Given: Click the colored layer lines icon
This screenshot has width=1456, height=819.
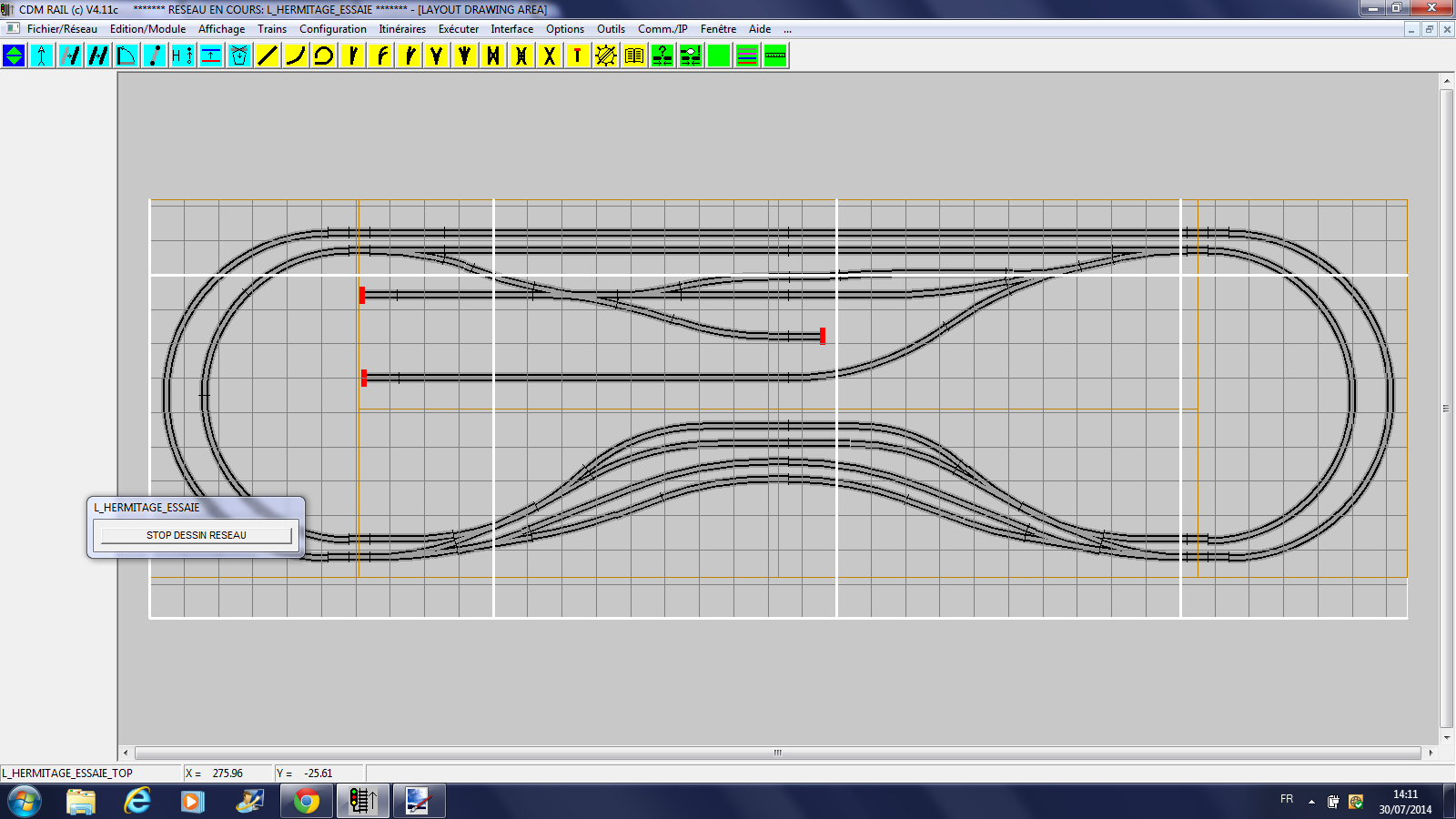Looking at the screenshot, I should (x=747, y=56).
